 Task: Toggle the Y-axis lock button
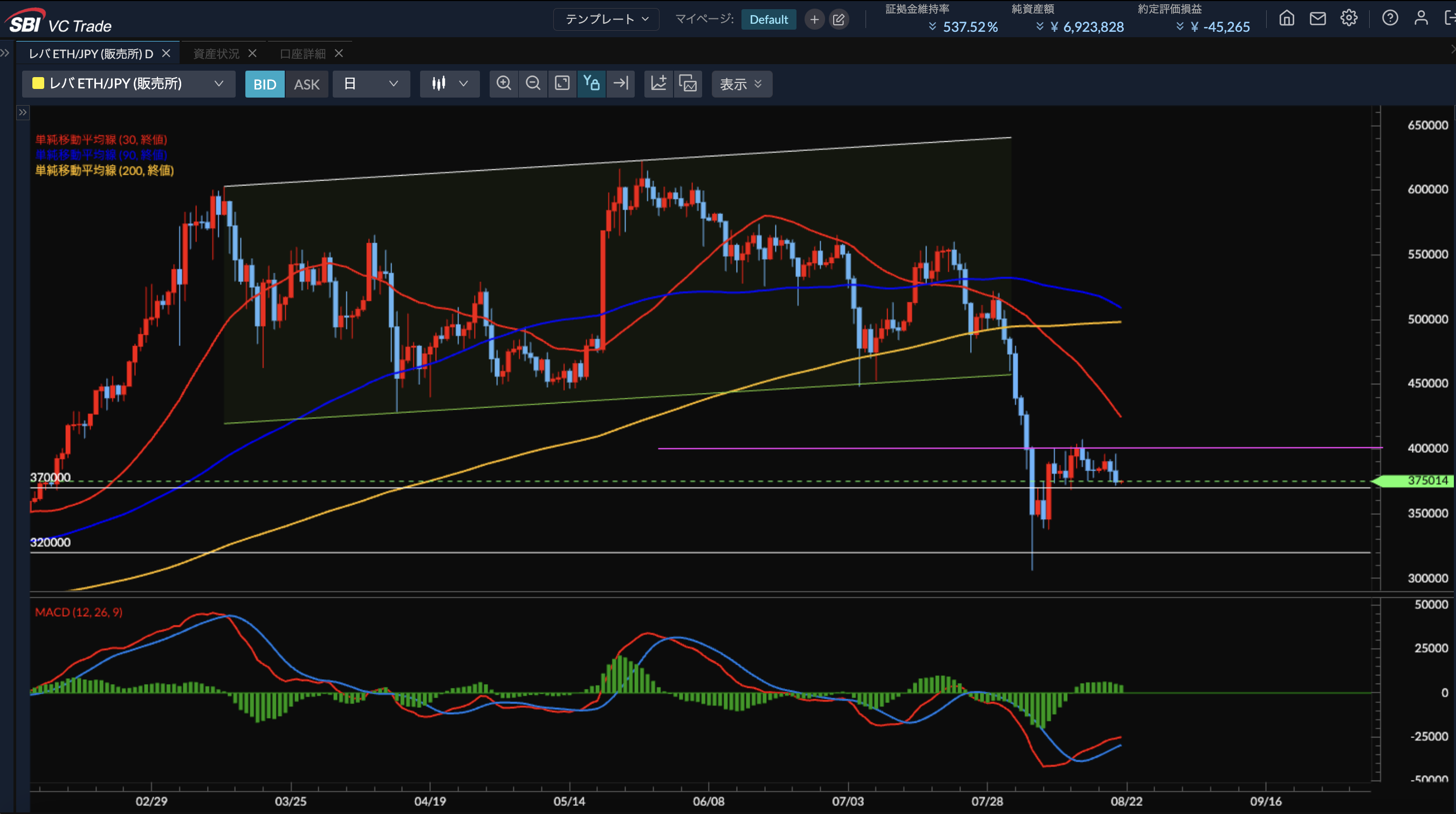(x=591, y=84)
